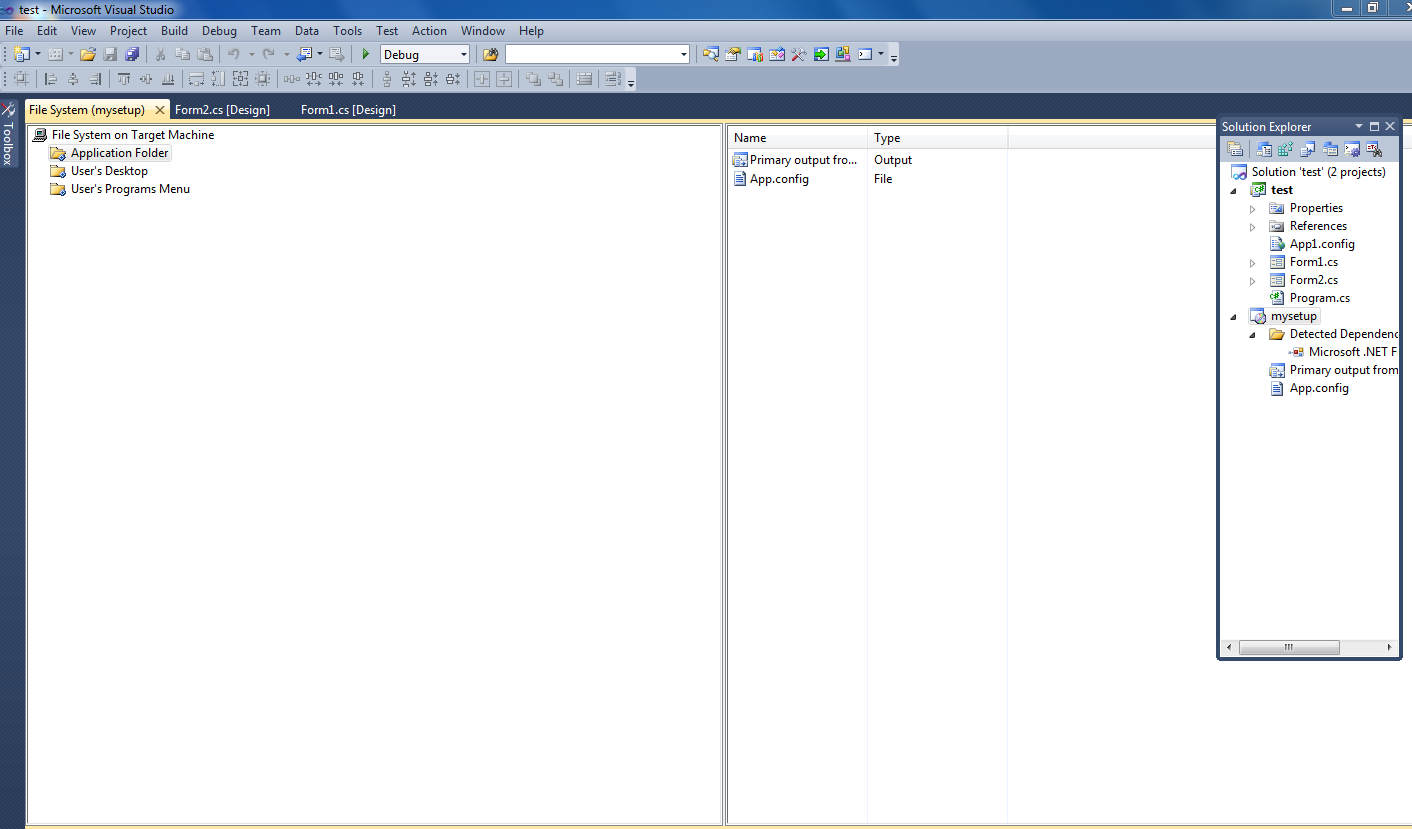Start debugging with the green run arrow
The height and width of the screenshot is (829, 1412).
click(x=366, y=54)
